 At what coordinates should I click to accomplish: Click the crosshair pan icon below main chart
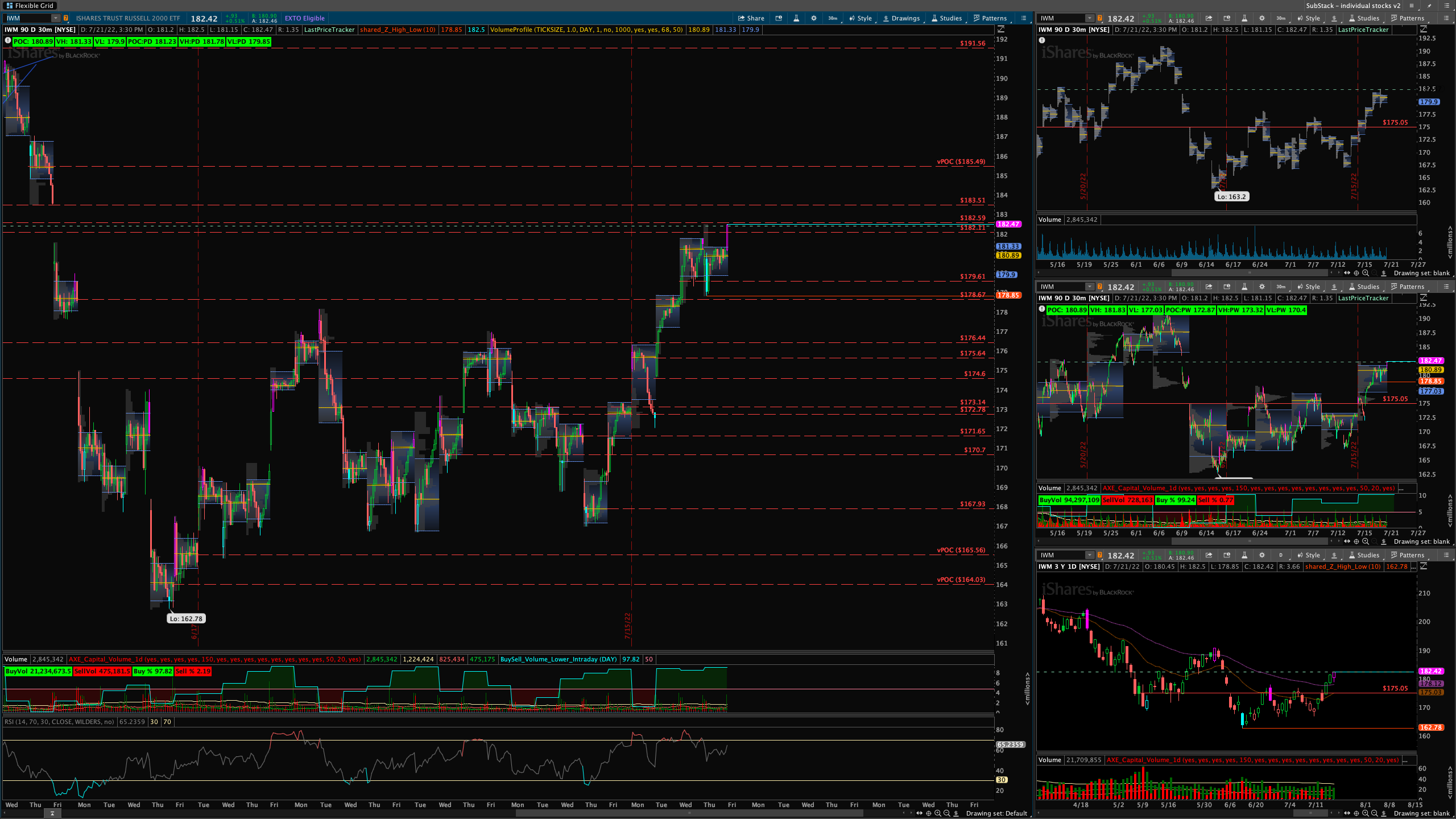(929, 813)
